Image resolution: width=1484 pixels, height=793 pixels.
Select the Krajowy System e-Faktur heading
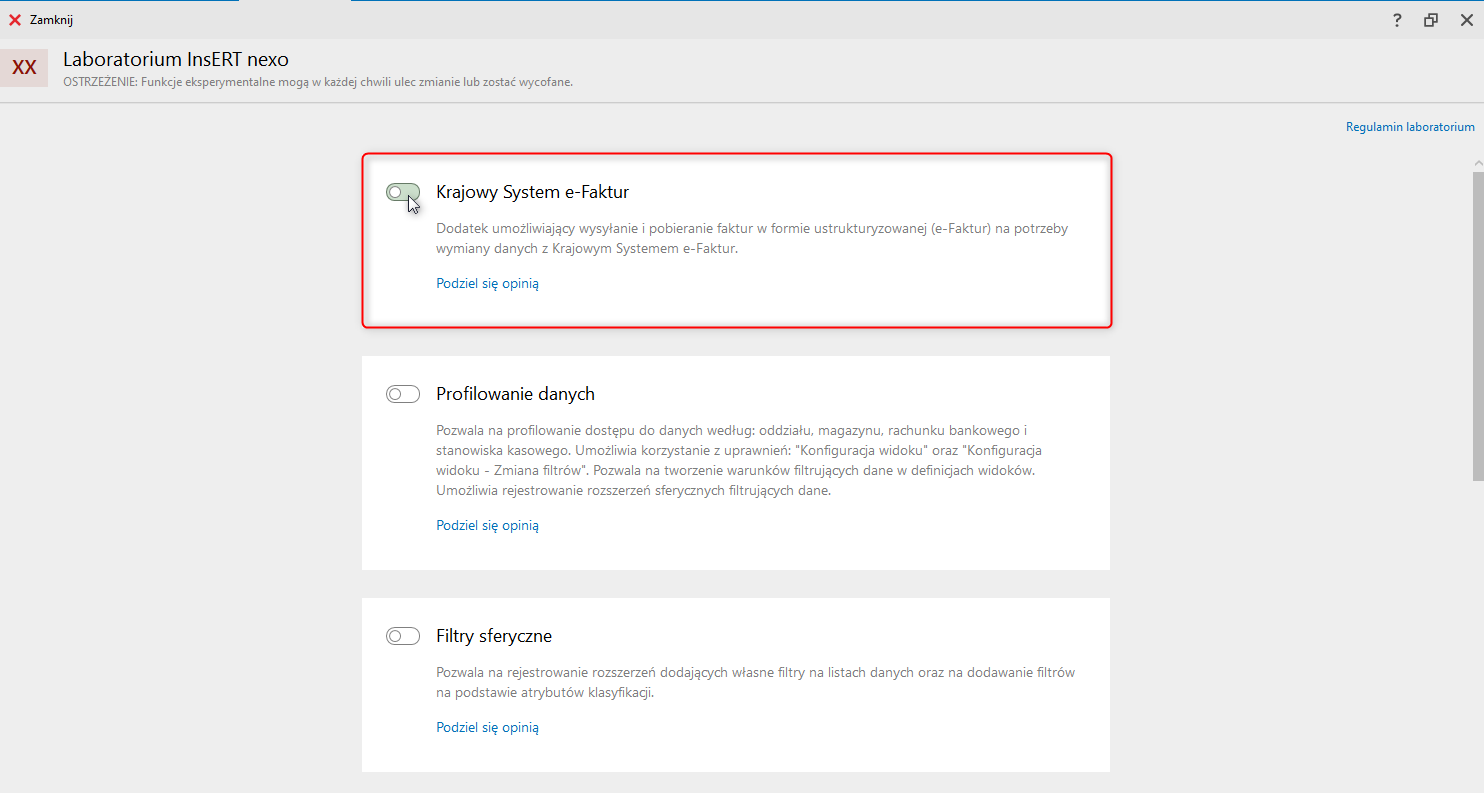coord(532,192)
